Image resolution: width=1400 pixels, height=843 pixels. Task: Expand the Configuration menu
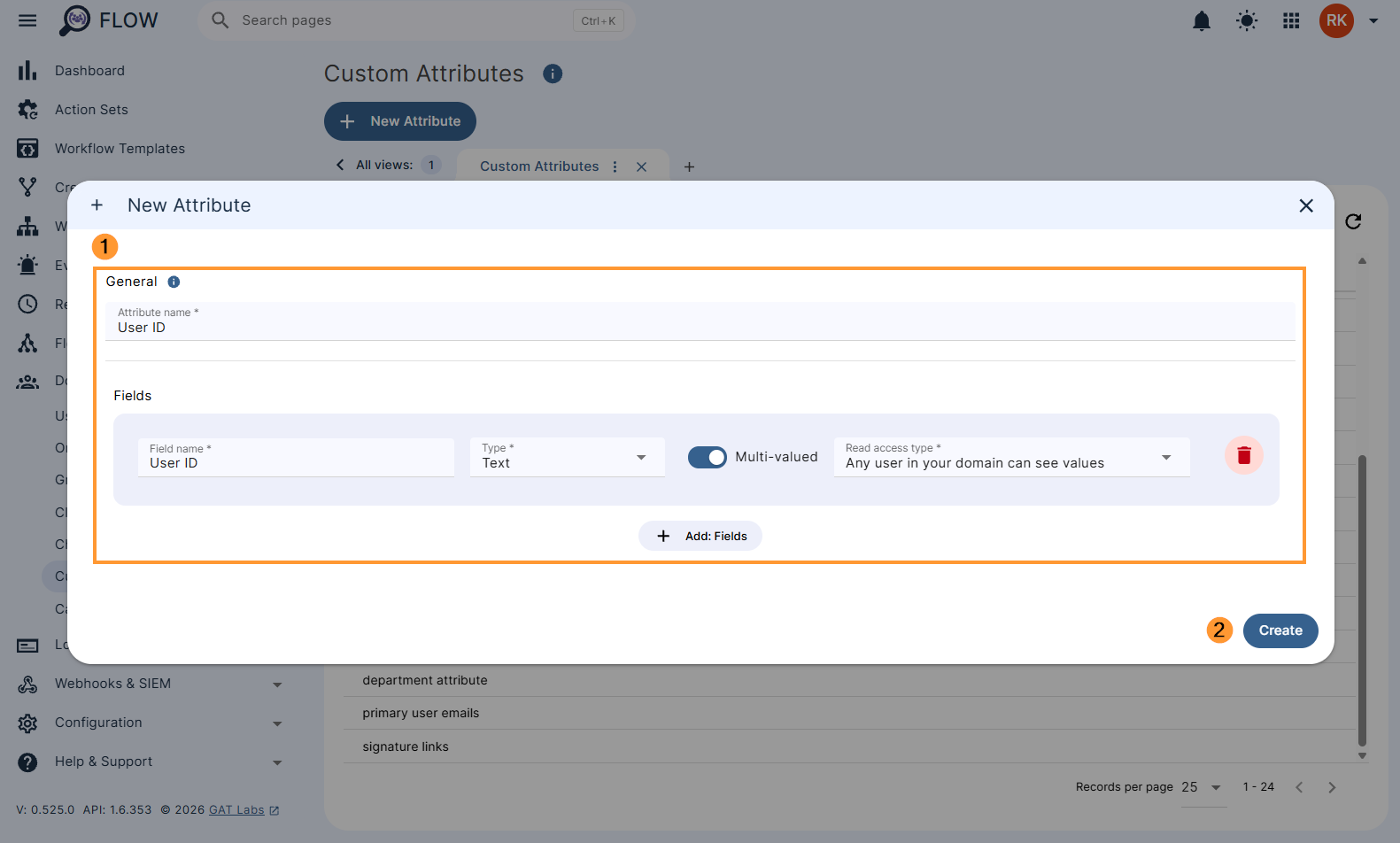point(277,723)
